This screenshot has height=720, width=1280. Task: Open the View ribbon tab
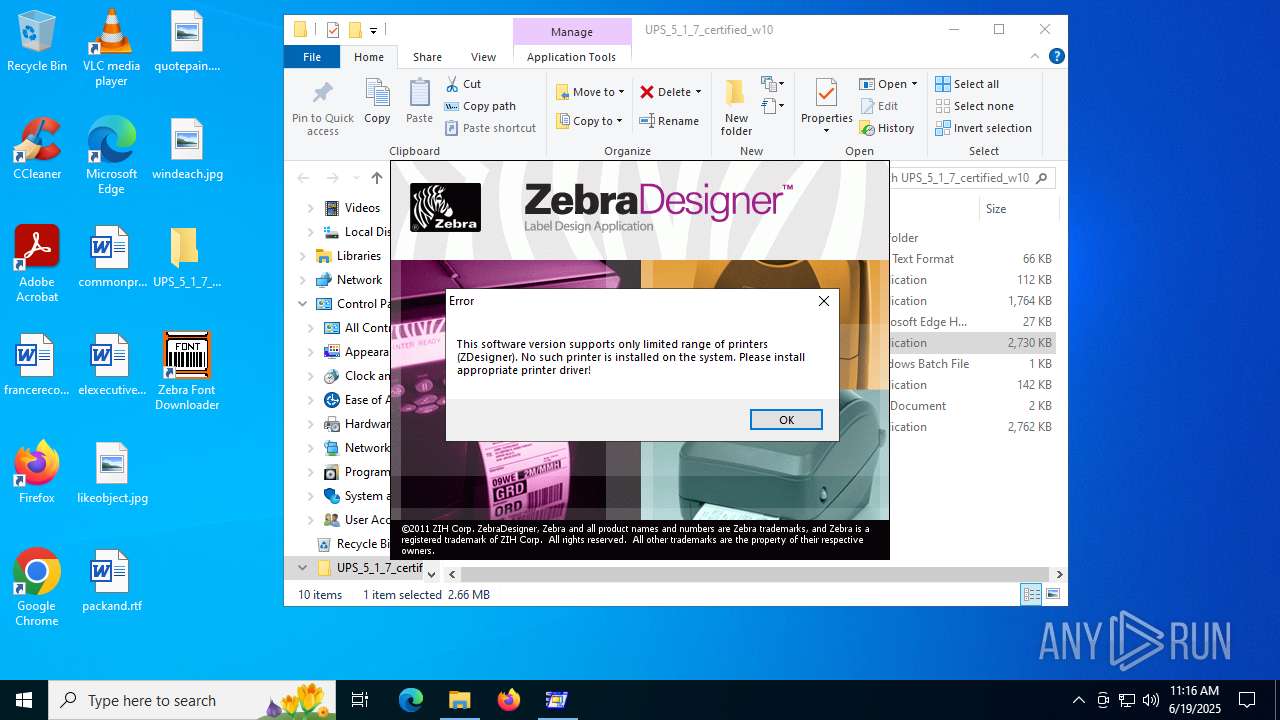tap(483, 57)
